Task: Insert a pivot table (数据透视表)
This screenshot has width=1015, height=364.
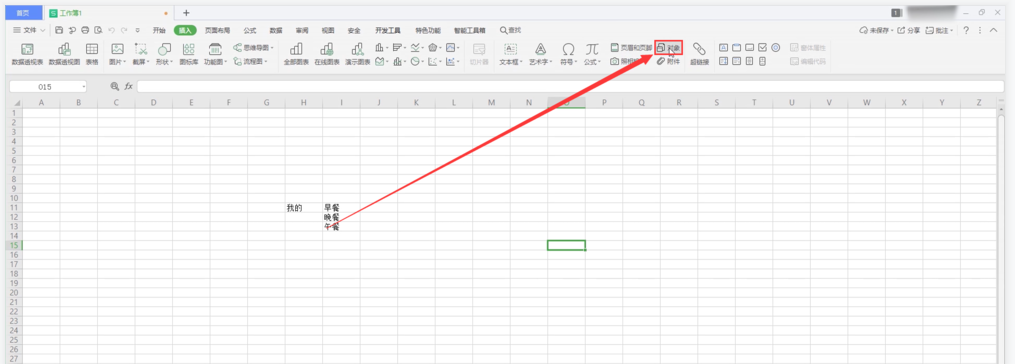Action: (x=27, y=54)
